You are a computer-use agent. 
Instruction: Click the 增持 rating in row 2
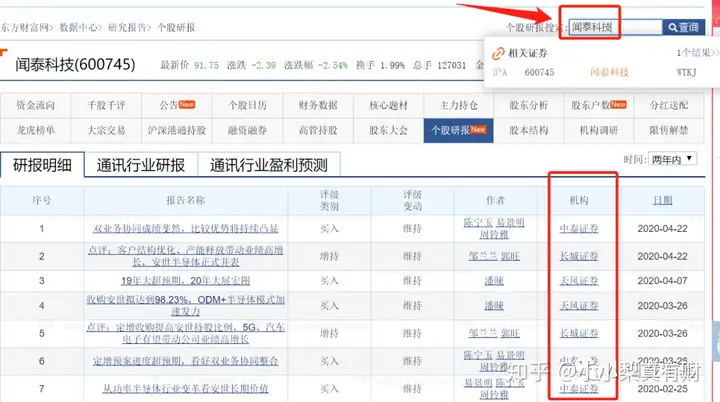pyautogui.click(x=329, y=256)
